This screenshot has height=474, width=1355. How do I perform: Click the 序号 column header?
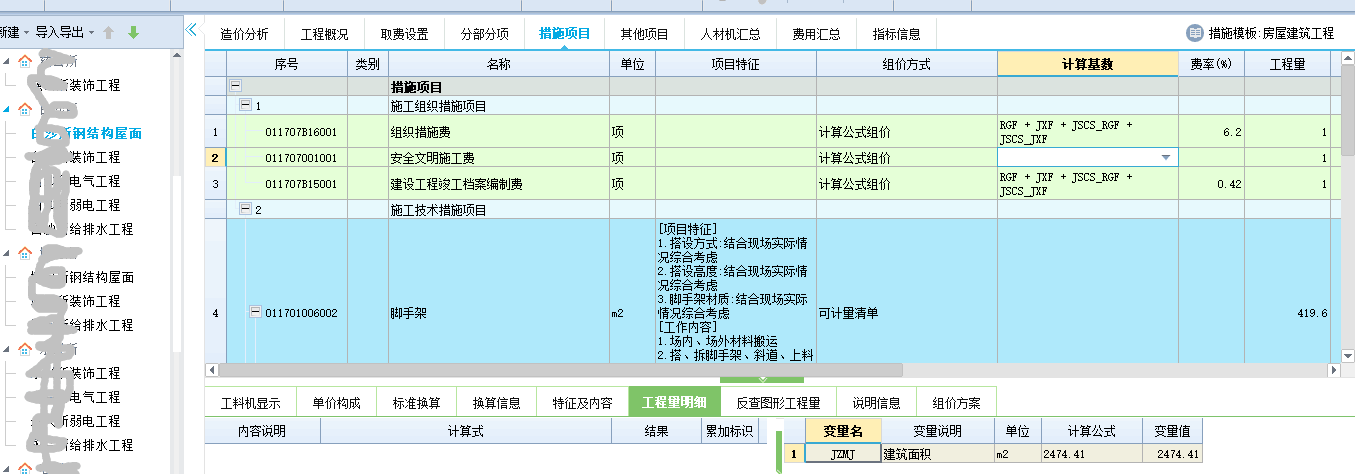pos(286,64)
